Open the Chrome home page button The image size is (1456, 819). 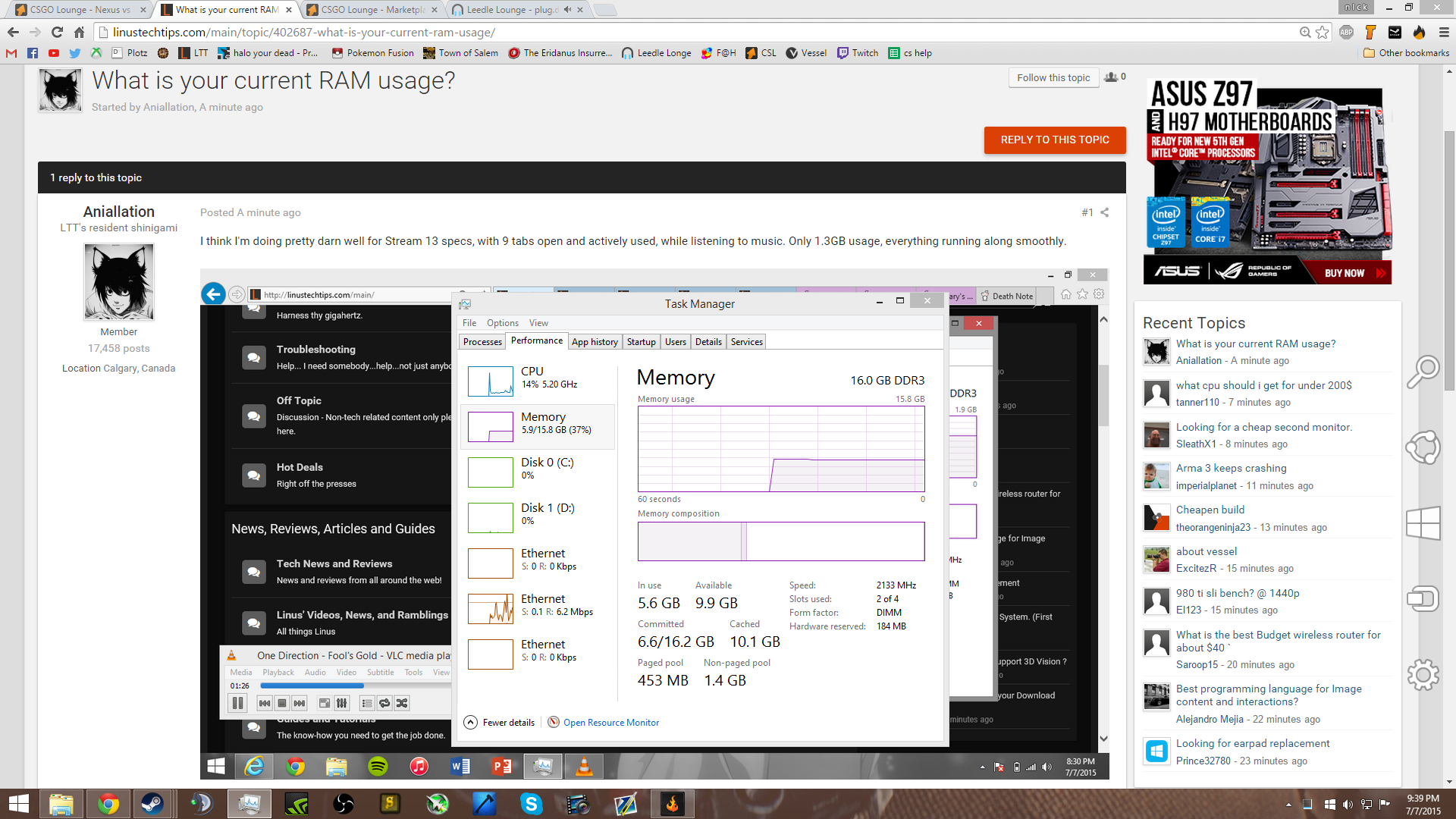click(x=79, y=32)
